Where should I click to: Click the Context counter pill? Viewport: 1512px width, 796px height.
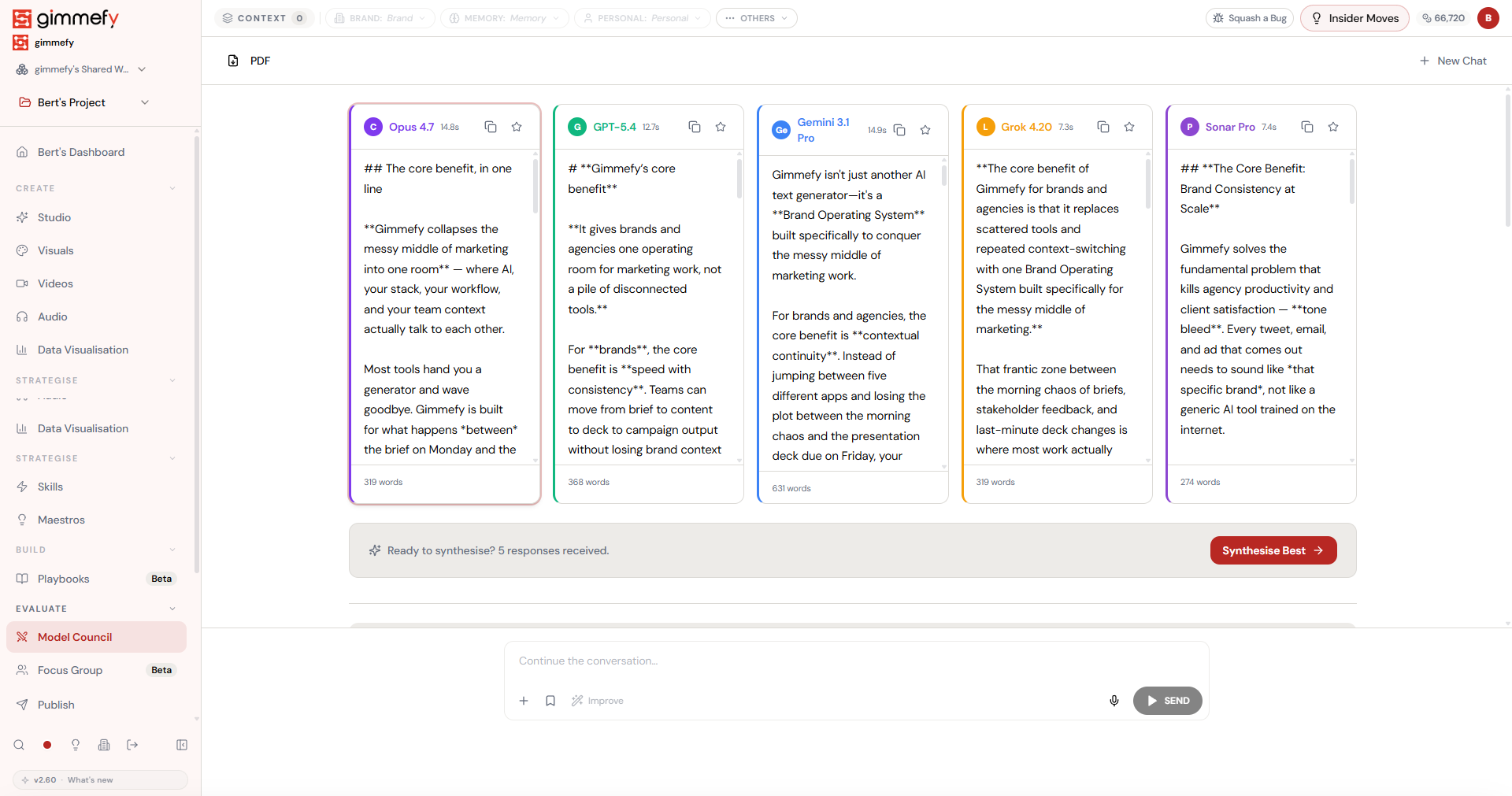[x=264, y=18]
